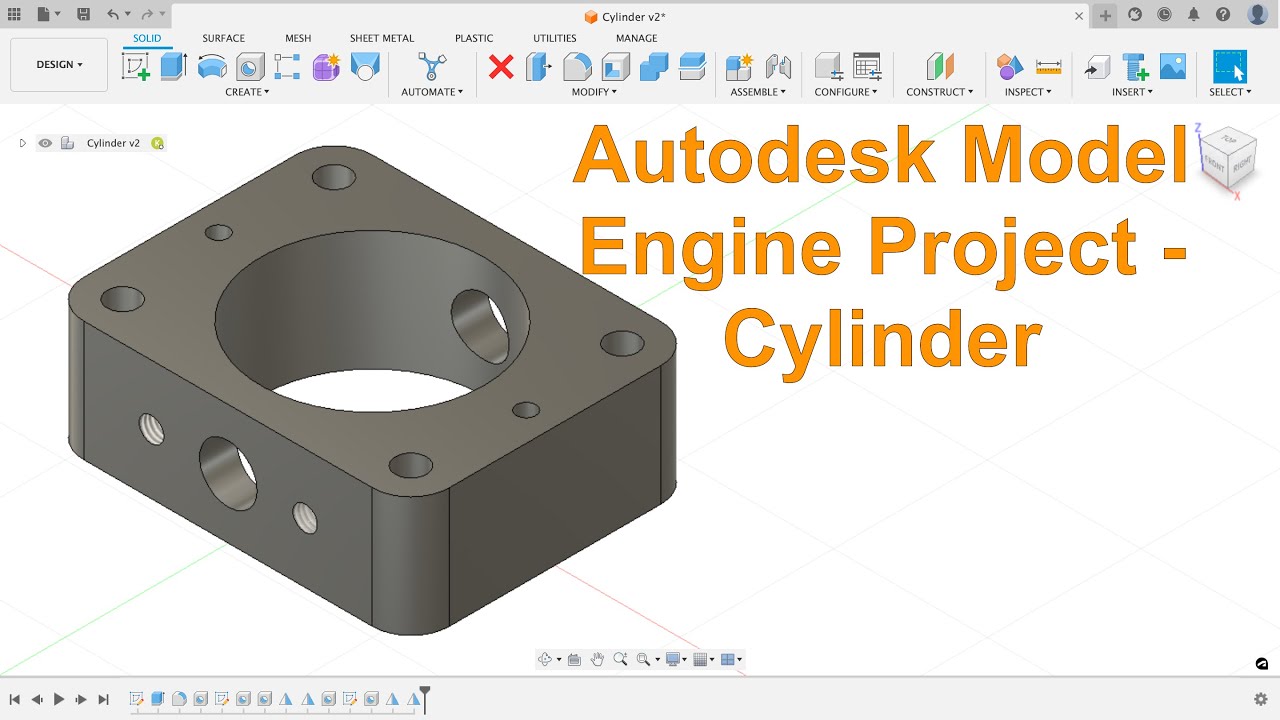Play the timeline

pos(59,700)
